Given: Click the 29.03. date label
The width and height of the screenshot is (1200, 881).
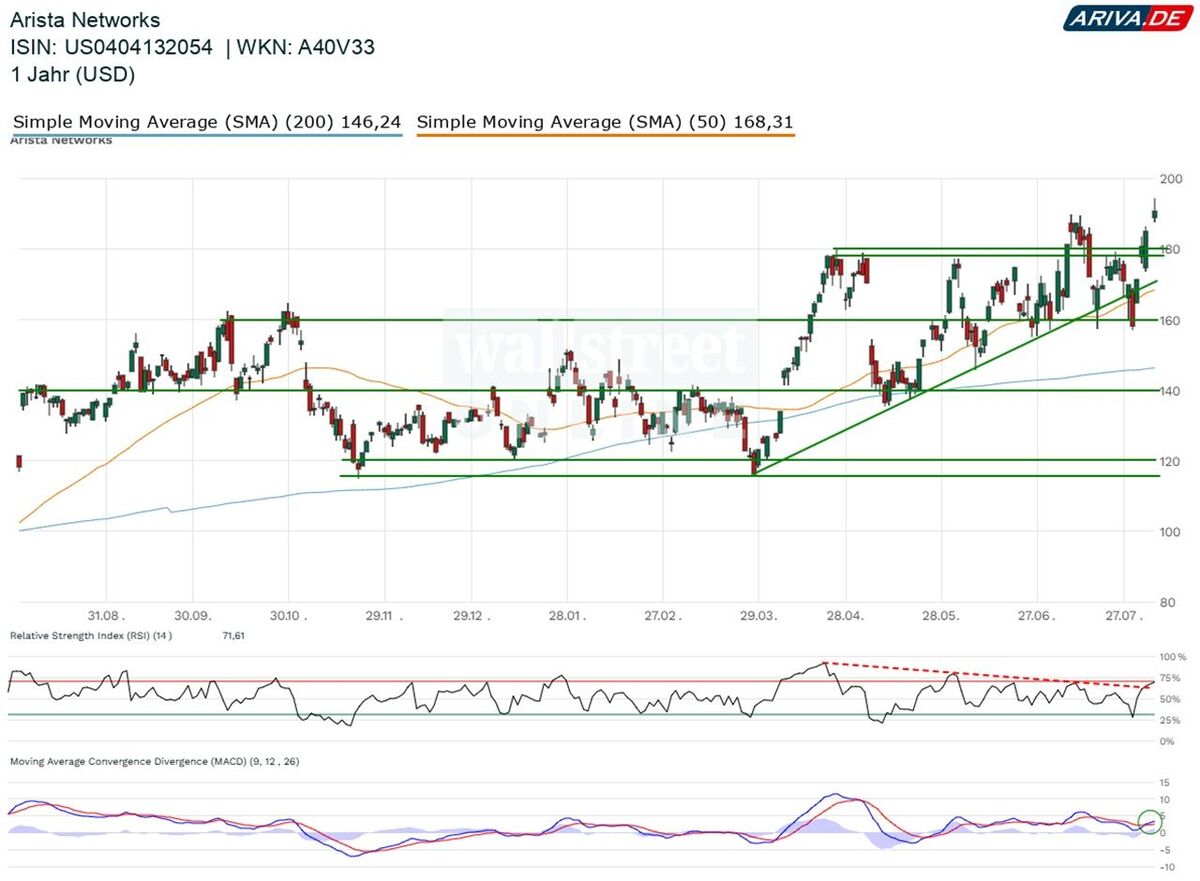Looking at the screenshot, I should 757,615.
